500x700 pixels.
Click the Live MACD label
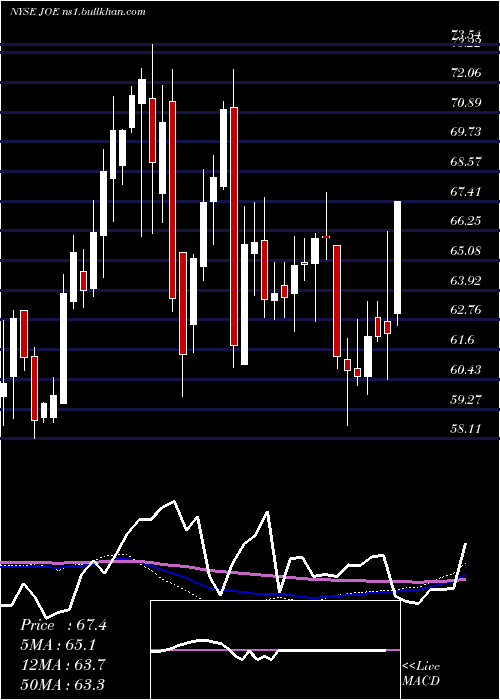[x=421, y=674]
